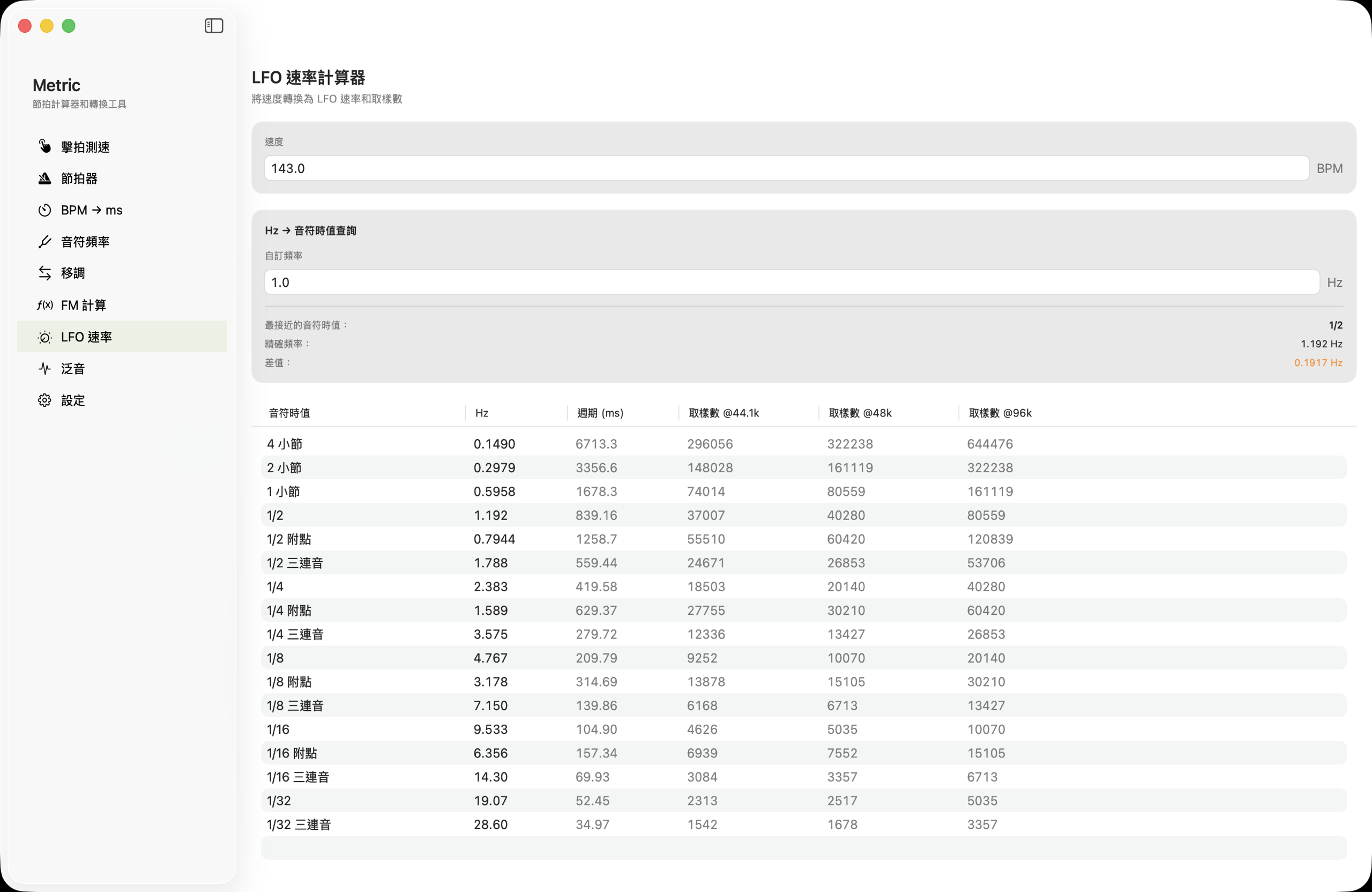Select the 1/2 note value label in the table

pos(275,516)
